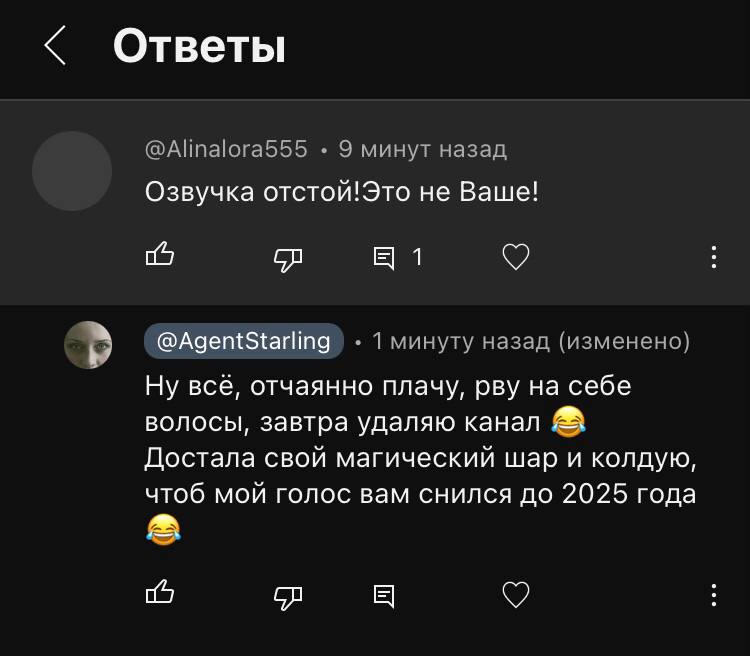This screenshot has height=656, width=750.
Task: Like the reply by @AgentStarling
Action: click(x=160, y=594)
